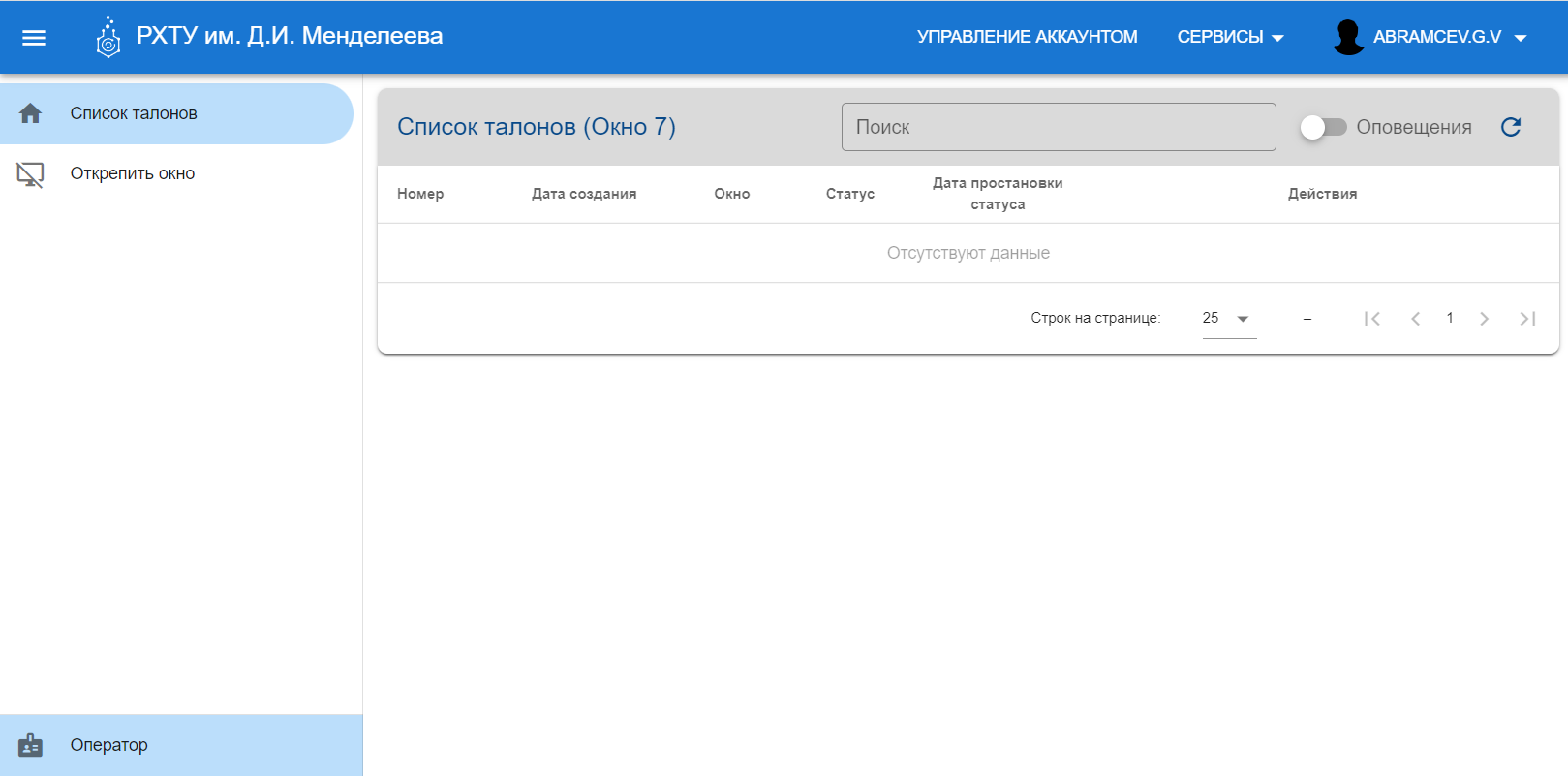Screen dimensions: 1568x776
Task: Go to the next page arrow
Action: [1484, 319]
